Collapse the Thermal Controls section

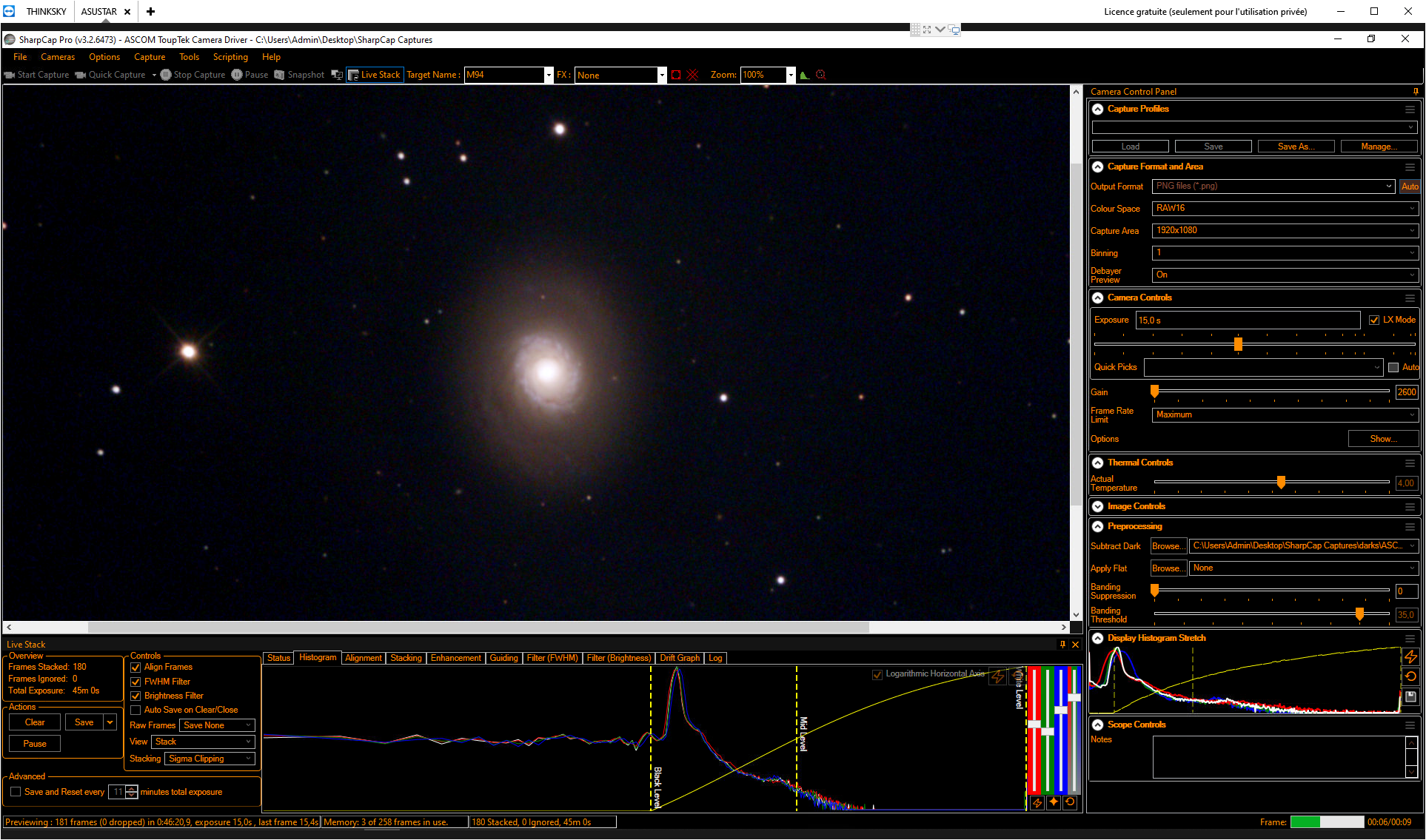(x=1098, y=463)
